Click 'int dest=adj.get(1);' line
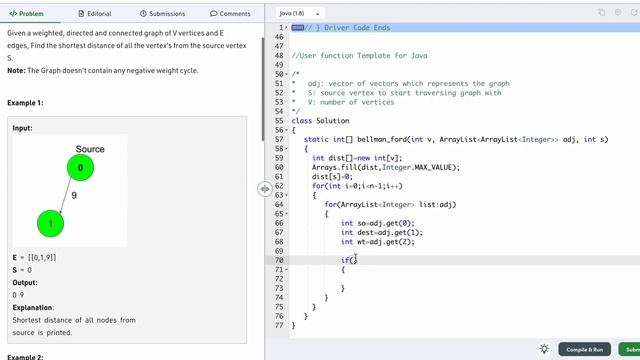Screen dimensions: 640x360 coord(382,232)
